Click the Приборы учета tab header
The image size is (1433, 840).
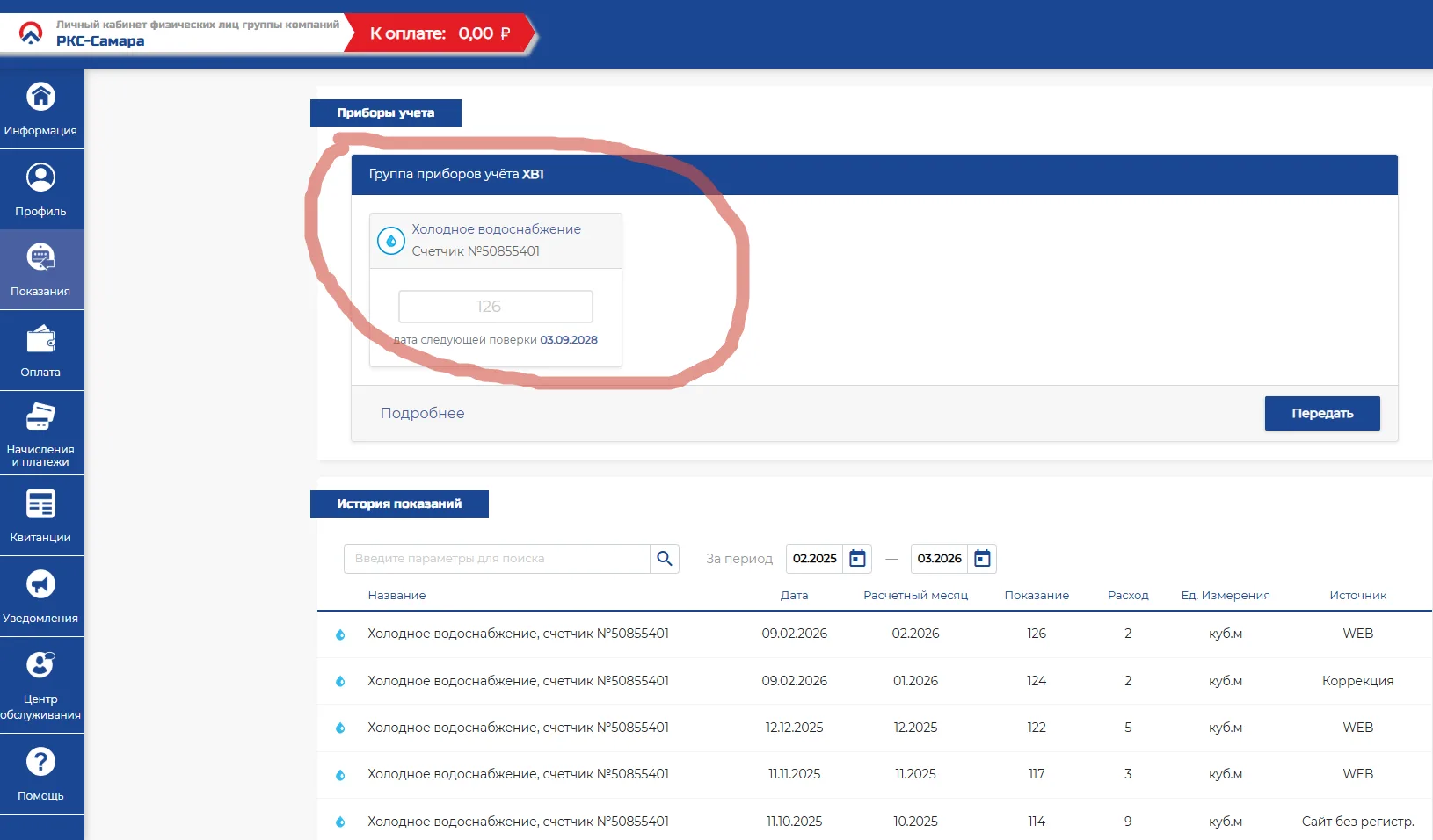[385, 112]
